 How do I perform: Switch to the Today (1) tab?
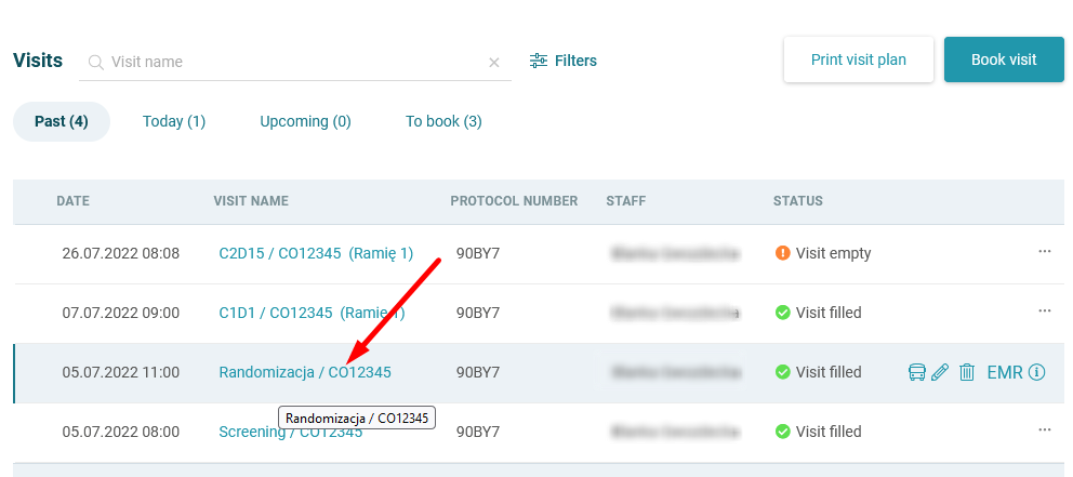(x=174, y=121)
